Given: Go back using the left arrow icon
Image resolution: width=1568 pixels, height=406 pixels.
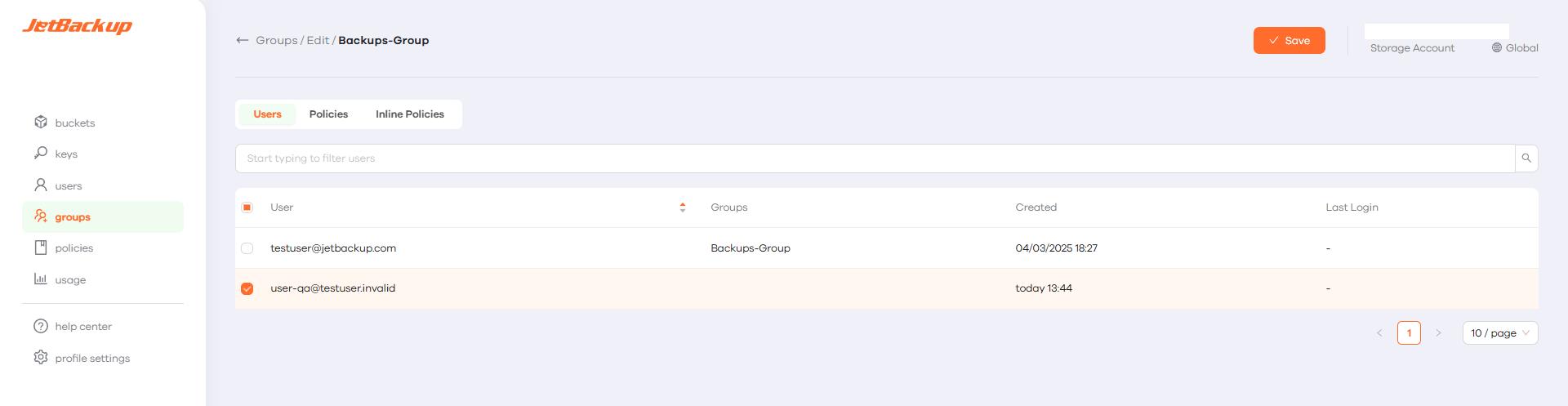Looking at the screenshot, I should [242, 40].
